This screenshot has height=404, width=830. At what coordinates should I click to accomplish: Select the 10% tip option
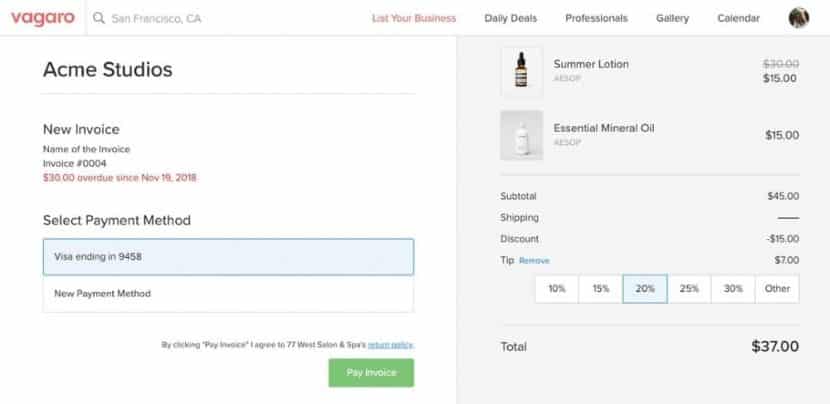pos(557,289)
